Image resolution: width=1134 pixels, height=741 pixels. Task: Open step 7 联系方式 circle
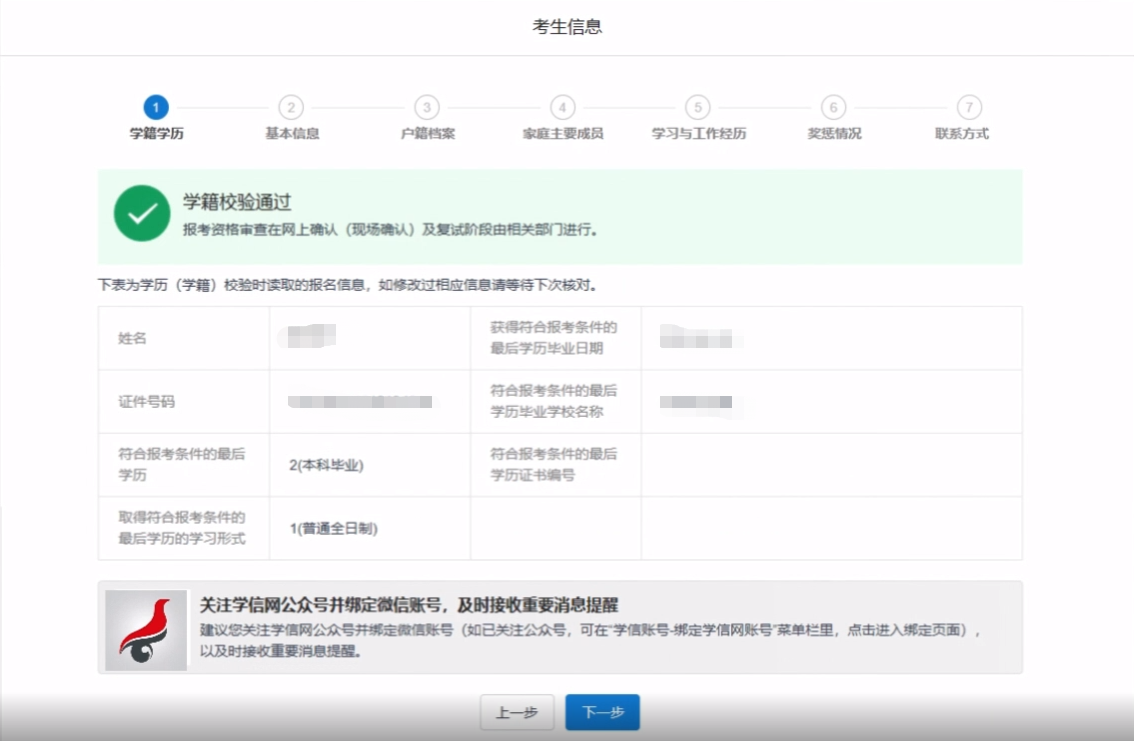[968, 107]
